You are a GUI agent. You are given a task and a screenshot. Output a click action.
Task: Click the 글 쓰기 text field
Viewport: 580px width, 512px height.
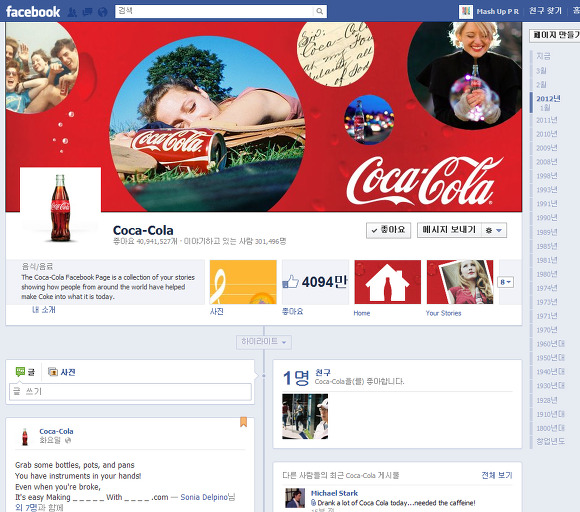pos(130,391)
